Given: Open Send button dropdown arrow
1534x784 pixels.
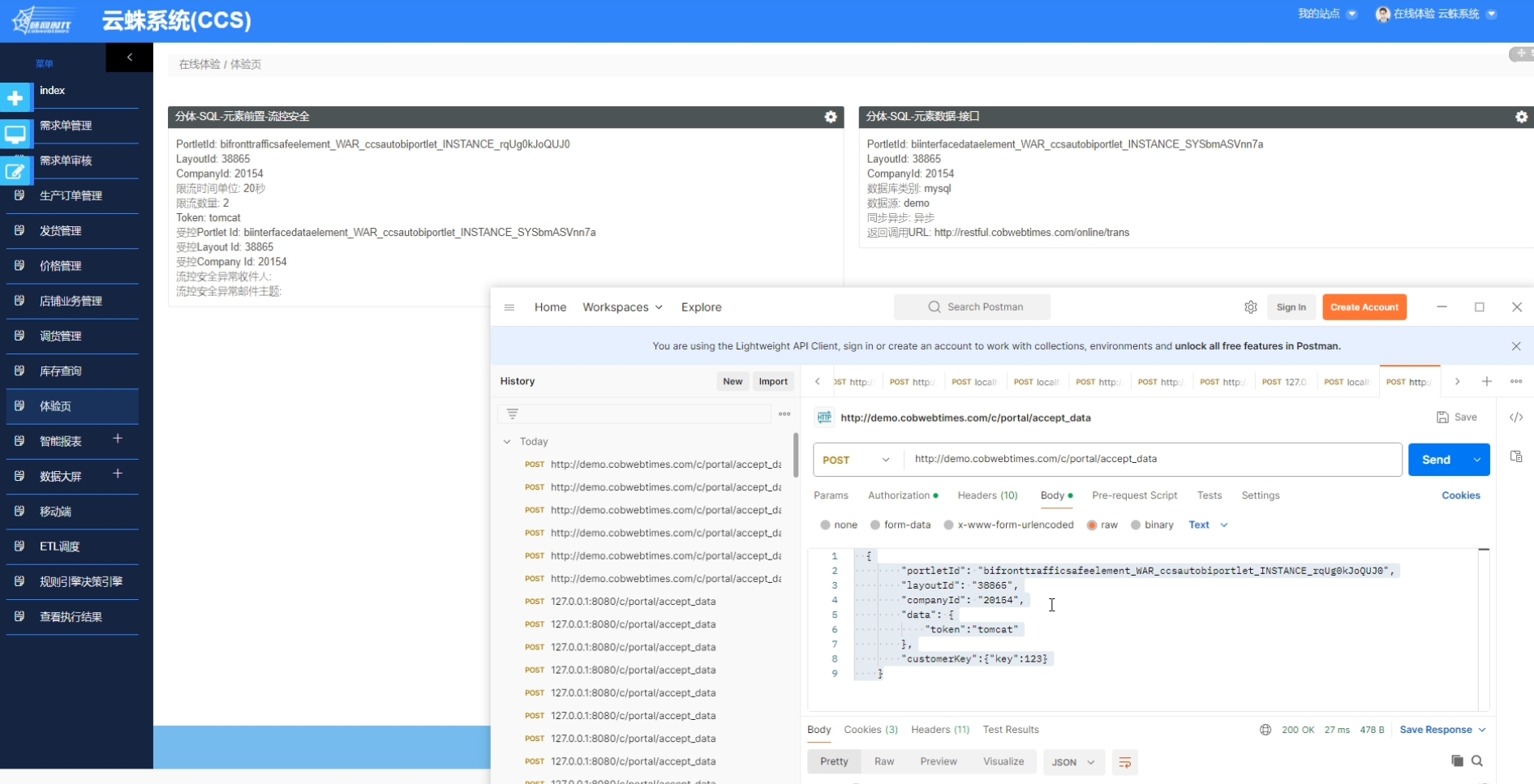Looking at the screenshot, I should 1477,460.
